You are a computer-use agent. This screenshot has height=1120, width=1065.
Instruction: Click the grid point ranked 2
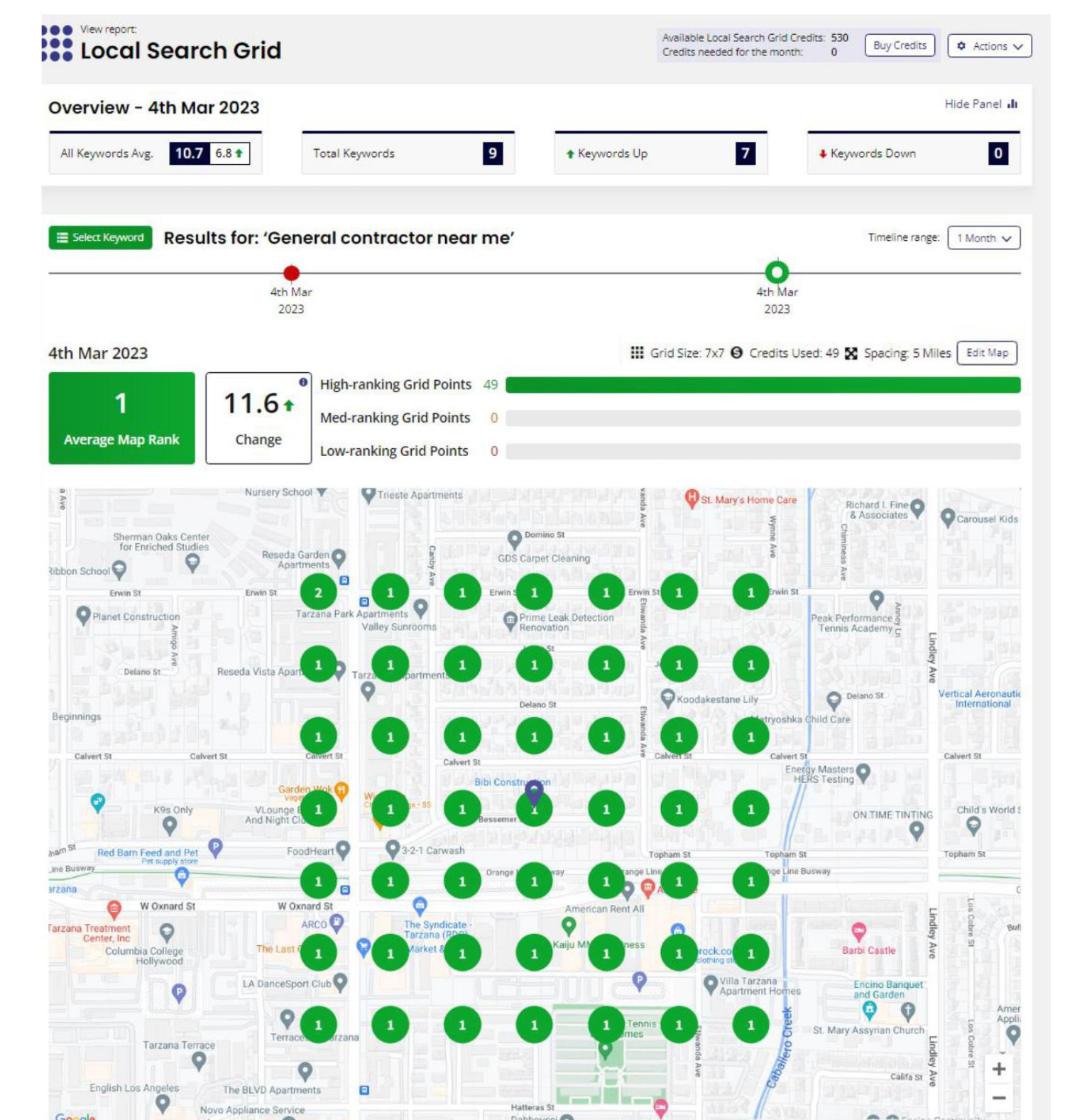(x=318, y=592)
